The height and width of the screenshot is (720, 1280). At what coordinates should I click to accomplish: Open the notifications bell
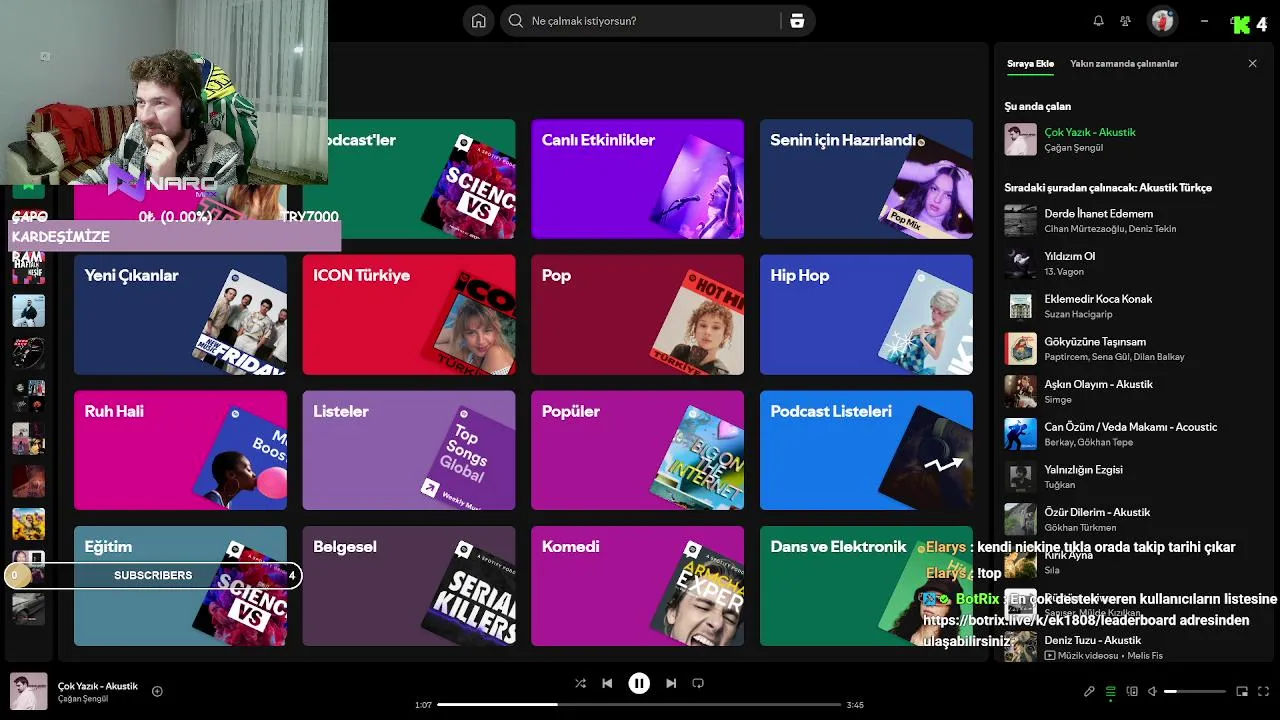(x=1098, y=21)
